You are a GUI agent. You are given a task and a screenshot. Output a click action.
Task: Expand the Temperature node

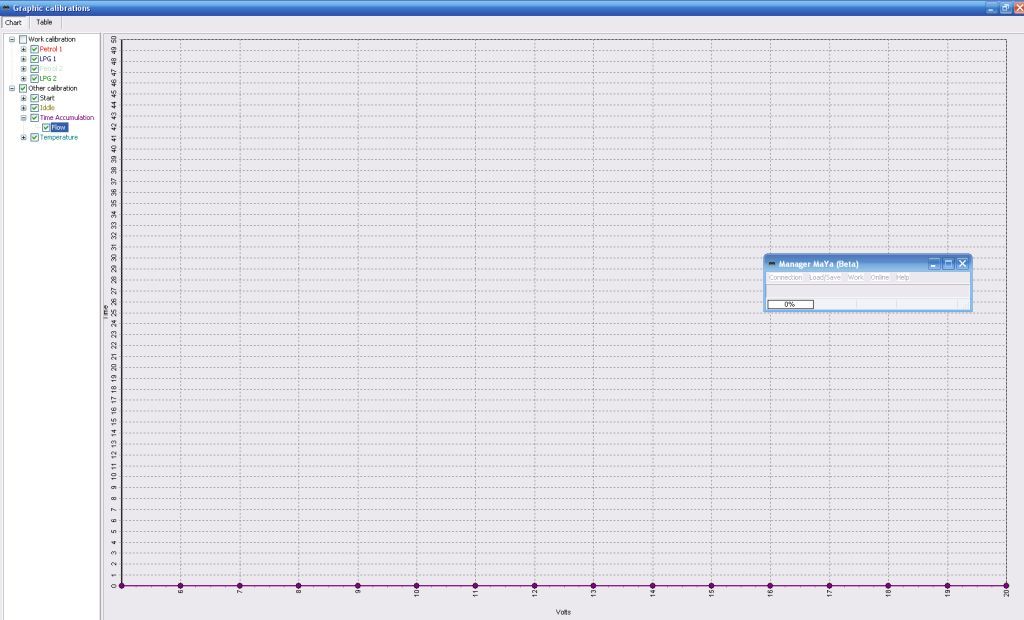(24, 137)
